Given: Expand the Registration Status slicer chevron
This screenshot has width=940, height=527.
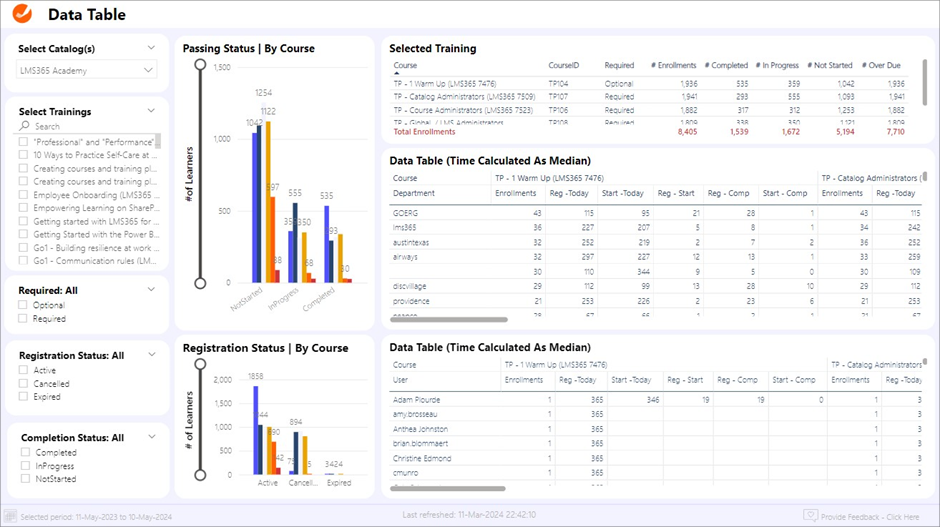Looking at the screenshot, I should (x=151, y=354).
